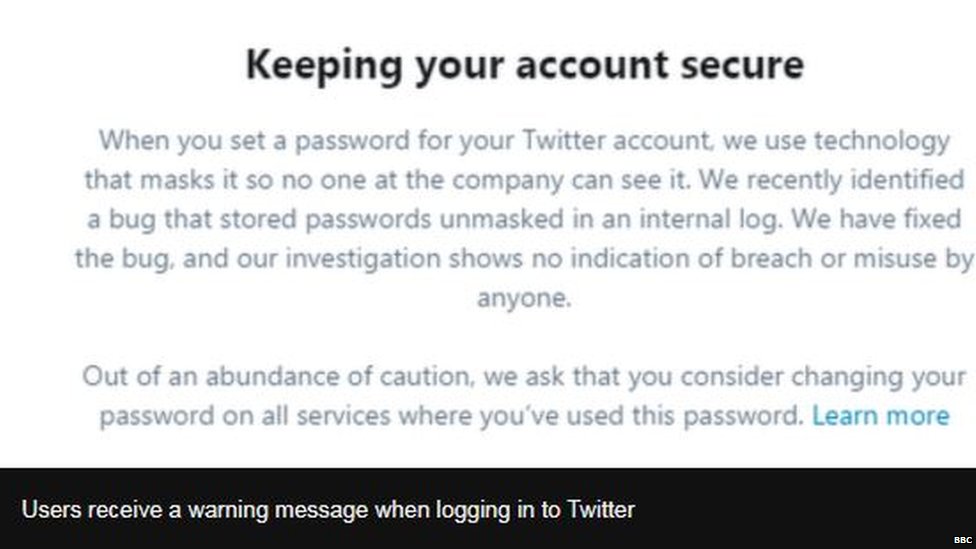The height and width of the screenshot is (549, 976).
Task: Open the Learn more link
Action: click(x=880, y=416)
